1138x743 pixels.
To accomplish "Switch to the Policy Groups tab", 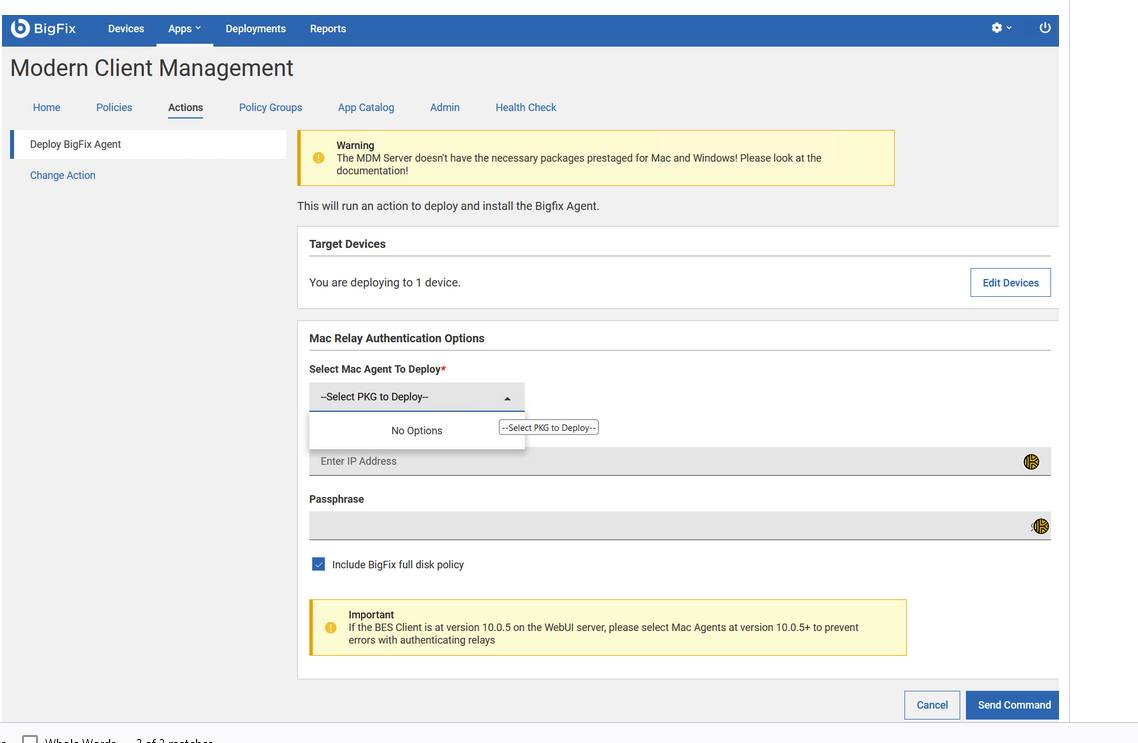I will 270,108.
